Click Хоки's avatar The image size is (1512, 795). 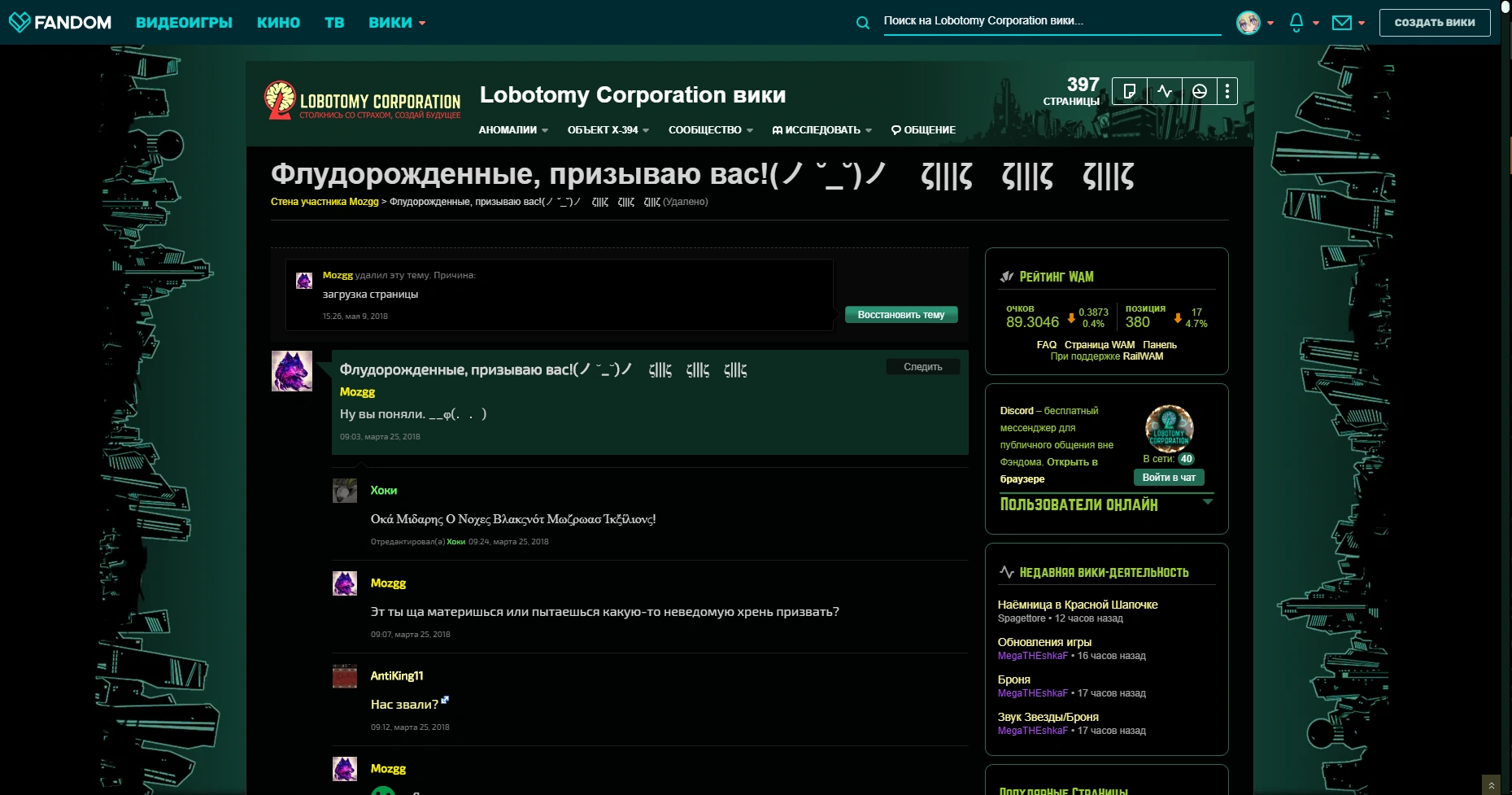(x=345, y=491)
